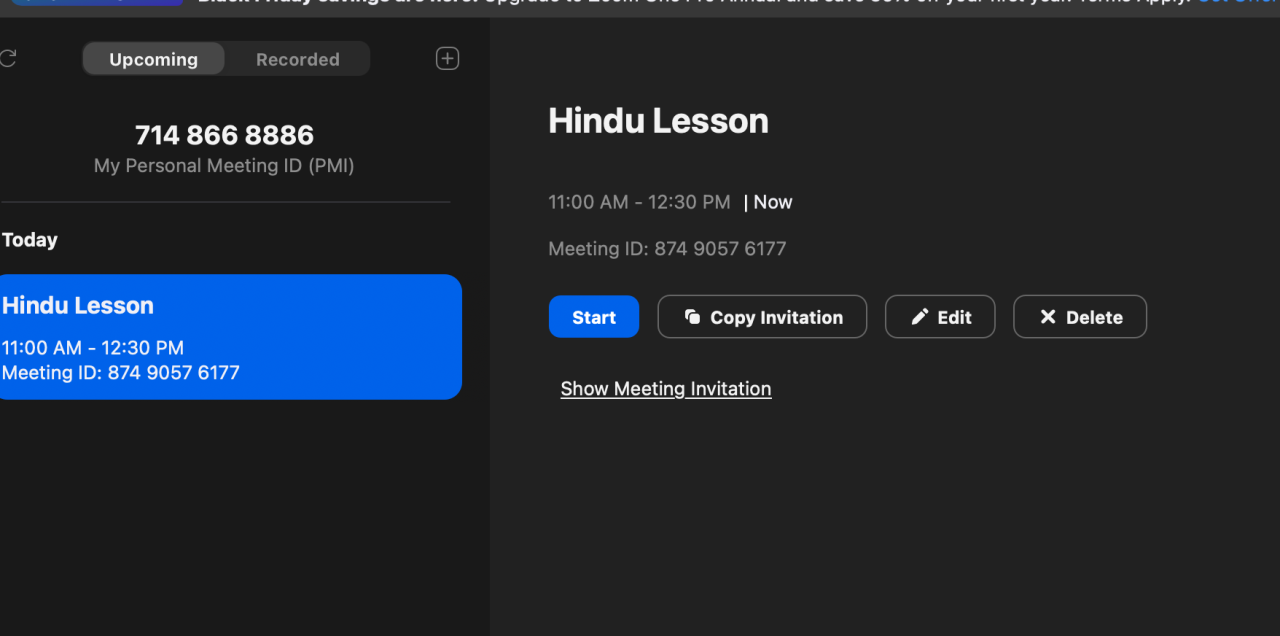Click the Hindu Lesson title in details pane
The image size is (1280, 636).
click(x=658, y=121)
